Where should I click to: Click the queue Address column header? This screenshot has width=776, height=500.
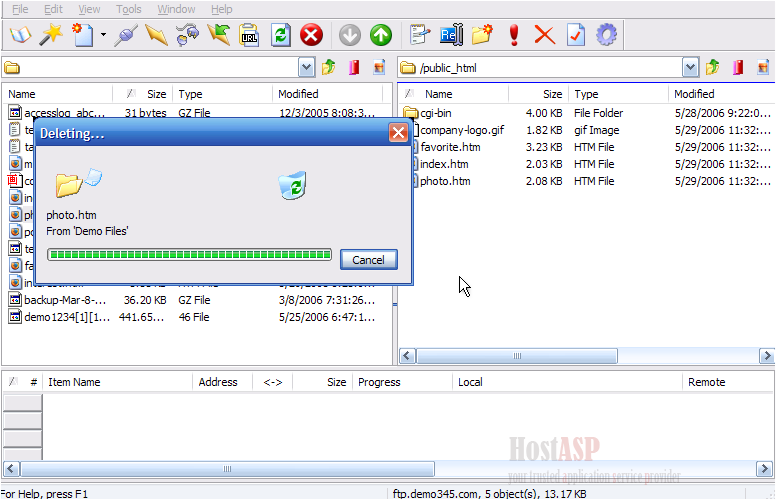point(222,382)
